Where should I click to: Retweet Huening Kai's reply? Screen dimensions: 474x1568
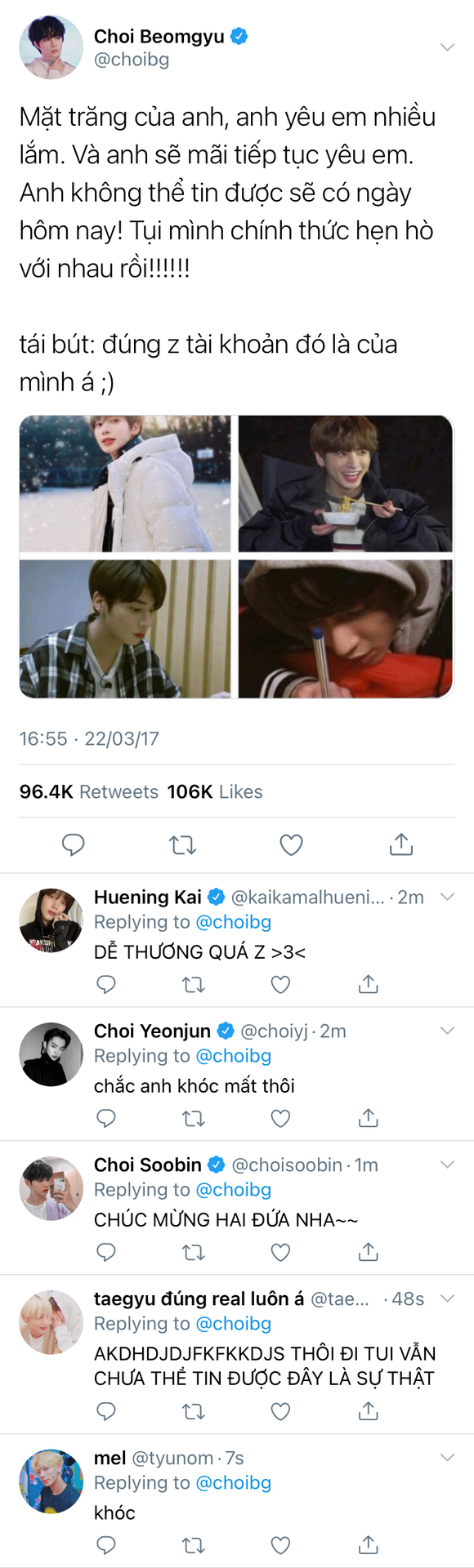pyautogui.click(x=194, y=985)
